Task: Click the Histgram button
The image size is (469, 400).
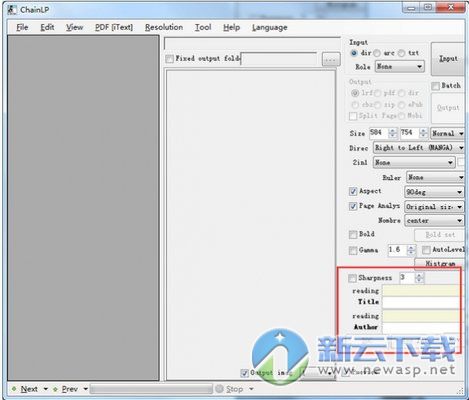Action: (x=440, y=263)
